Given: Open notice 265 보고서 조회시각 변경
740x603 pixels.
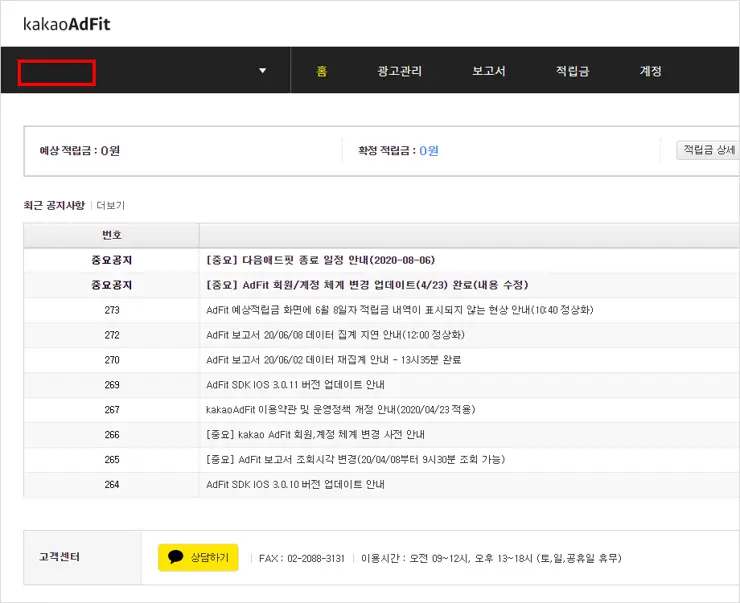Looking at the screenshot, I should point(356,460).
